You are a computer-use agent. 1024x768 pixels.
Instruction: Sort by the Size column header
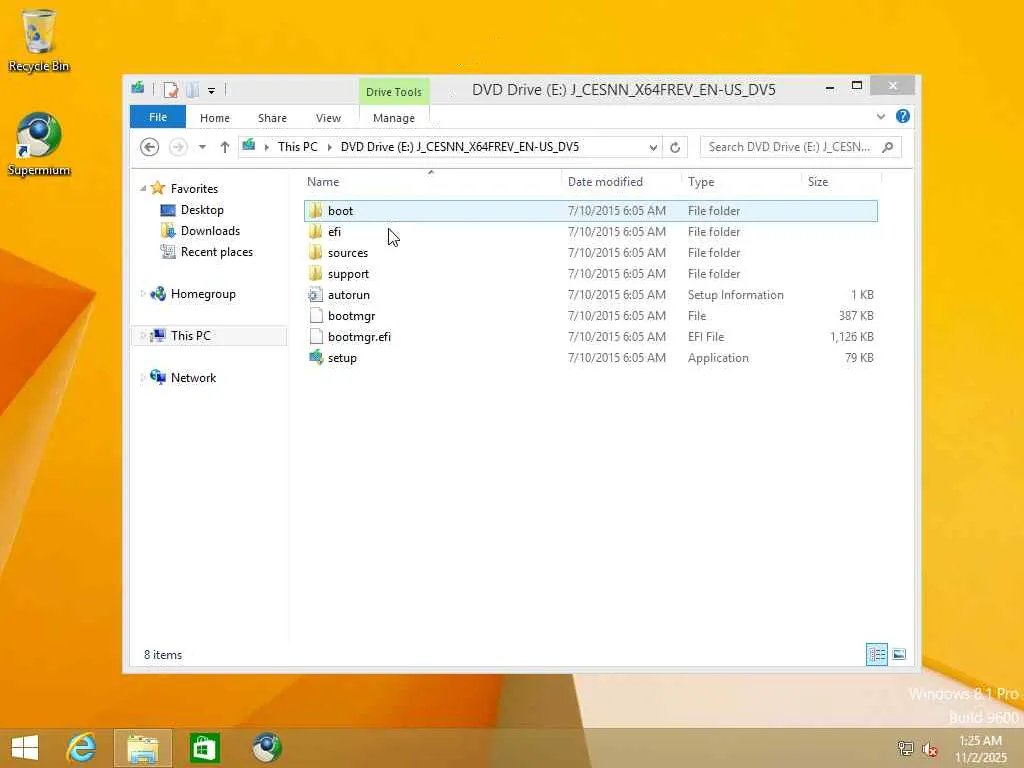[841, 182]
